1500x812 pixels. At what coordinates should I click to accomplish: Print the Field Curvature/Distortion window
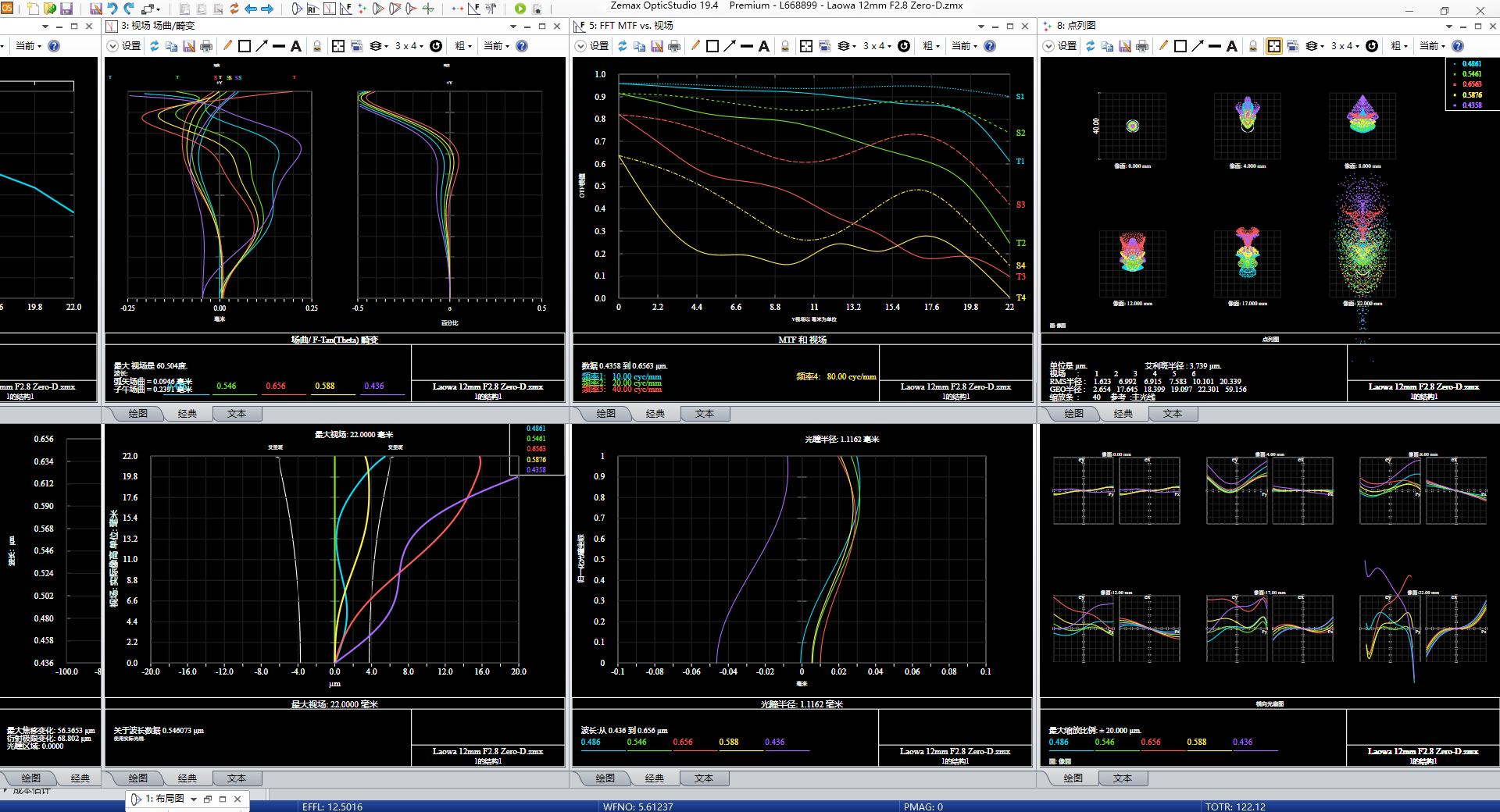pyautogui.click(x=206, y=46)
